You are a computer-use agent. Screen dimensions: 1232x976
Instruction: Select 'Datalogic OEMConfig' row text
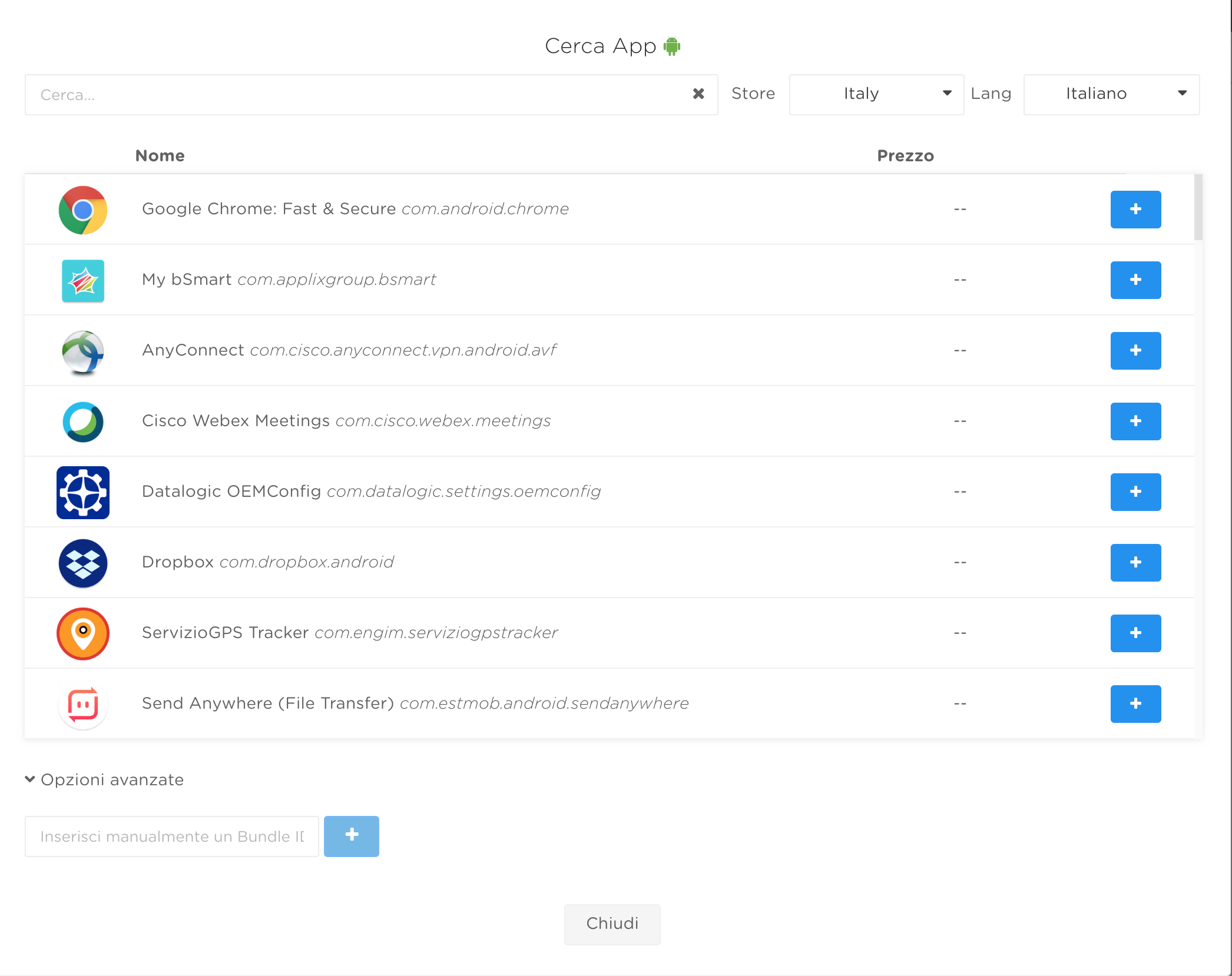click(231, 492)
